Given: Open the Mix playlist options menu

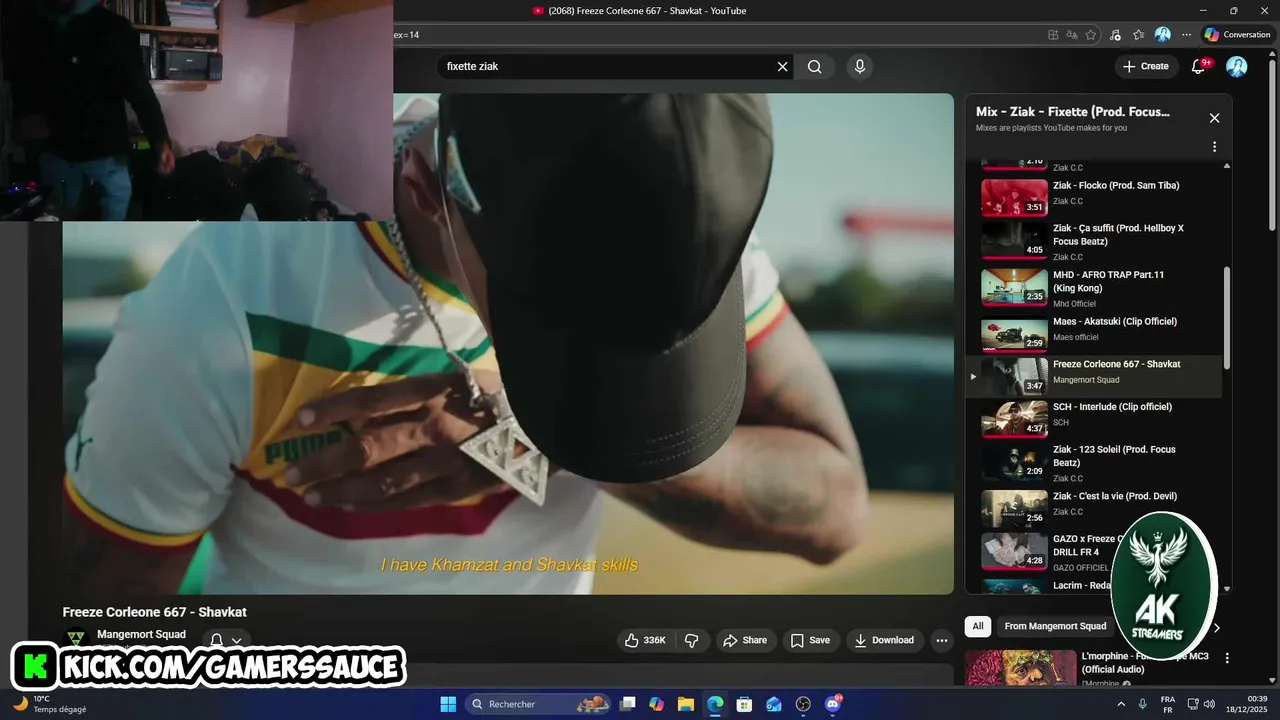Looking at the screenshot, I should pos(1214,147).
